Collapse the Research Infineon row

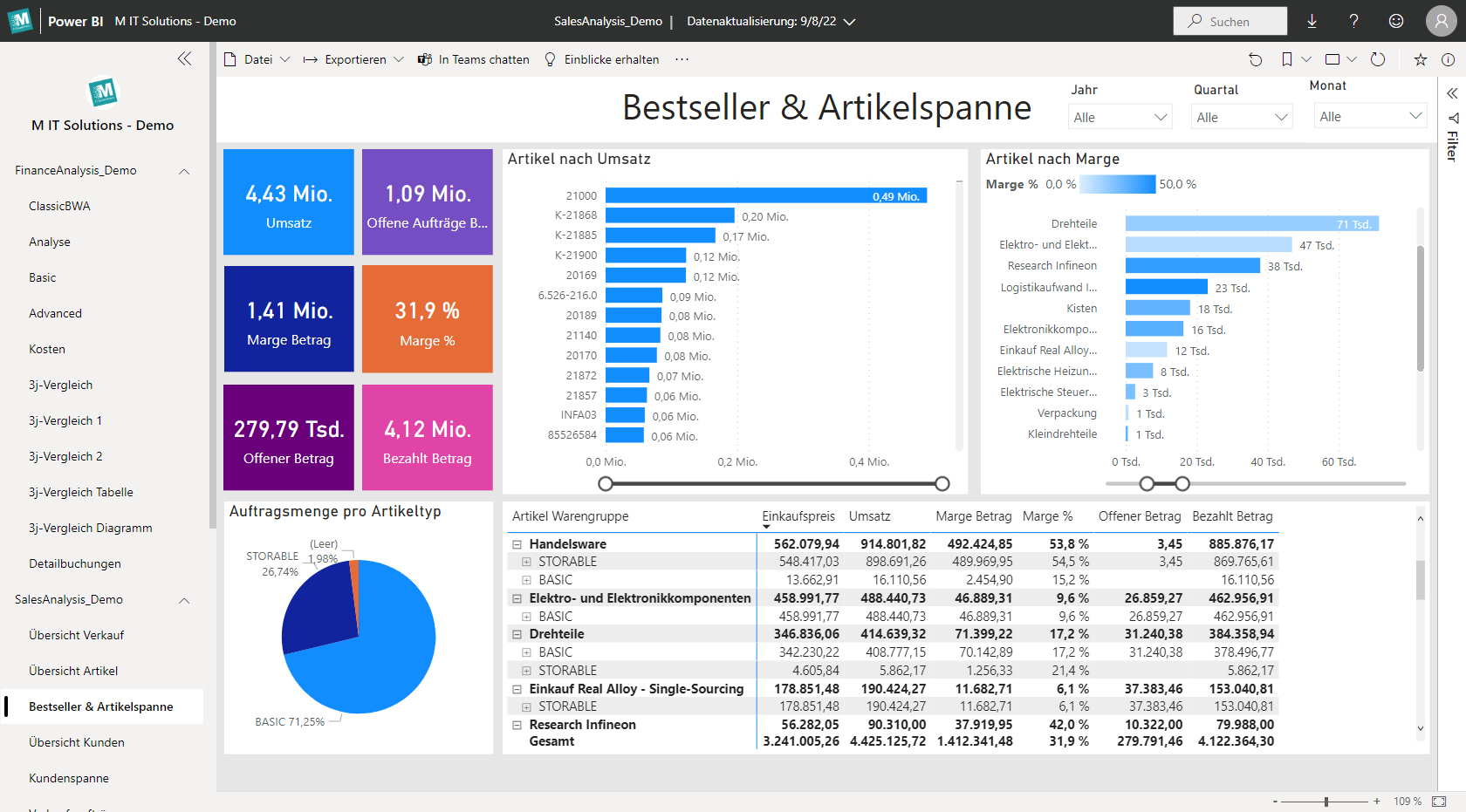[x=517, y=725]
